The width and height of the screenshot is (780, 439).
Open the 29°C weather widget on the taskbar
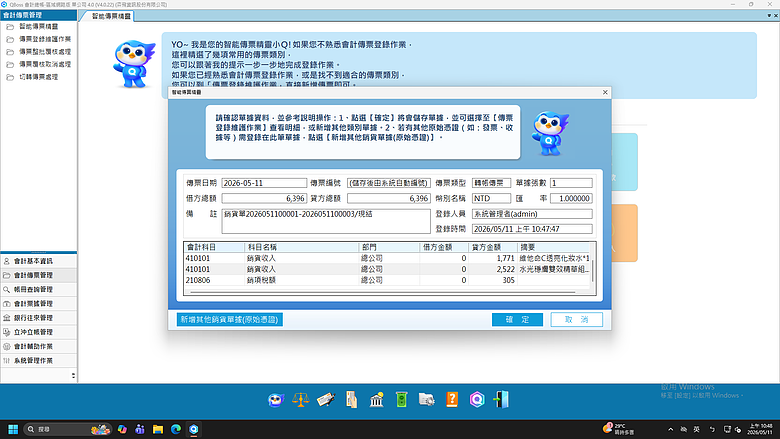coord(619,429)
